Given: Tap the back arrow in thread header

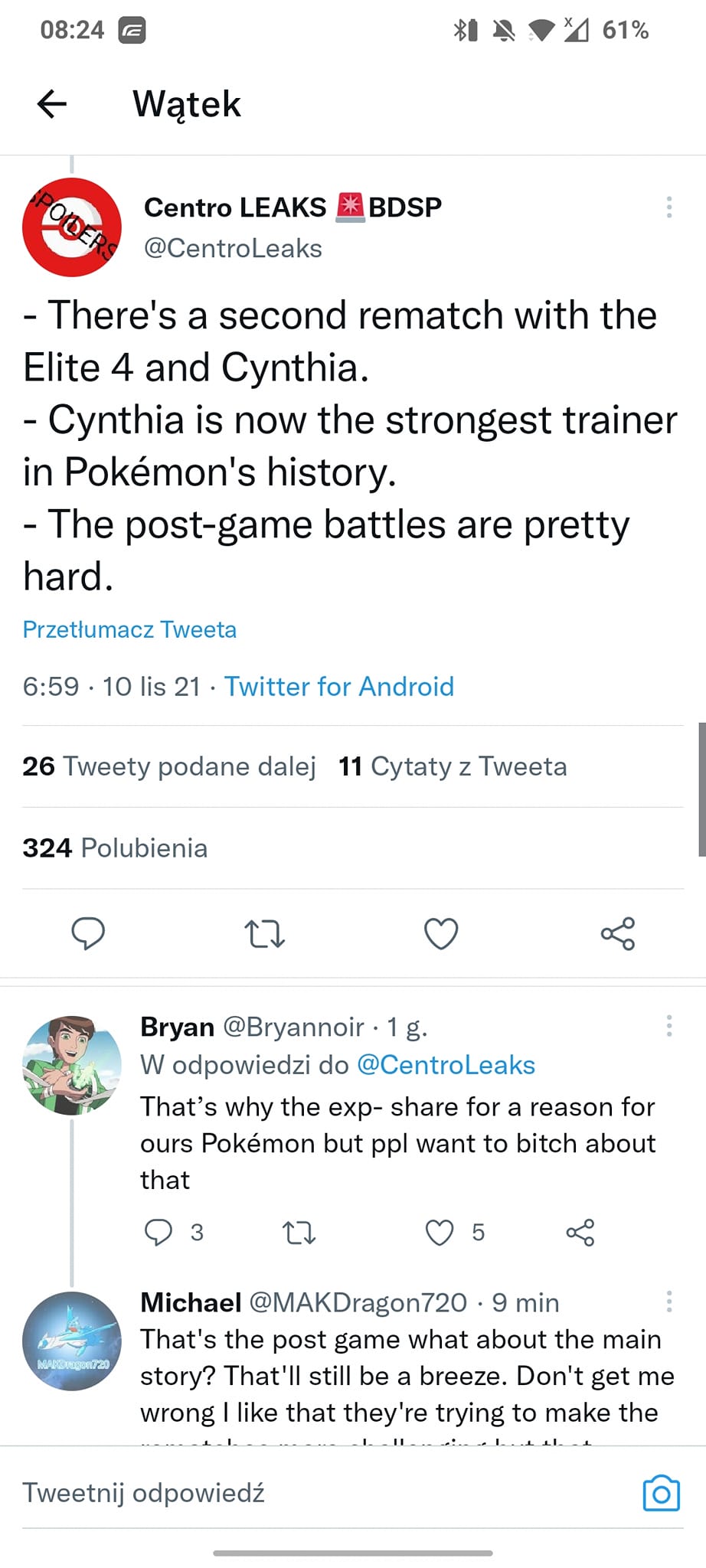Looking at the screenshot, I should click(x=52, y=103).
